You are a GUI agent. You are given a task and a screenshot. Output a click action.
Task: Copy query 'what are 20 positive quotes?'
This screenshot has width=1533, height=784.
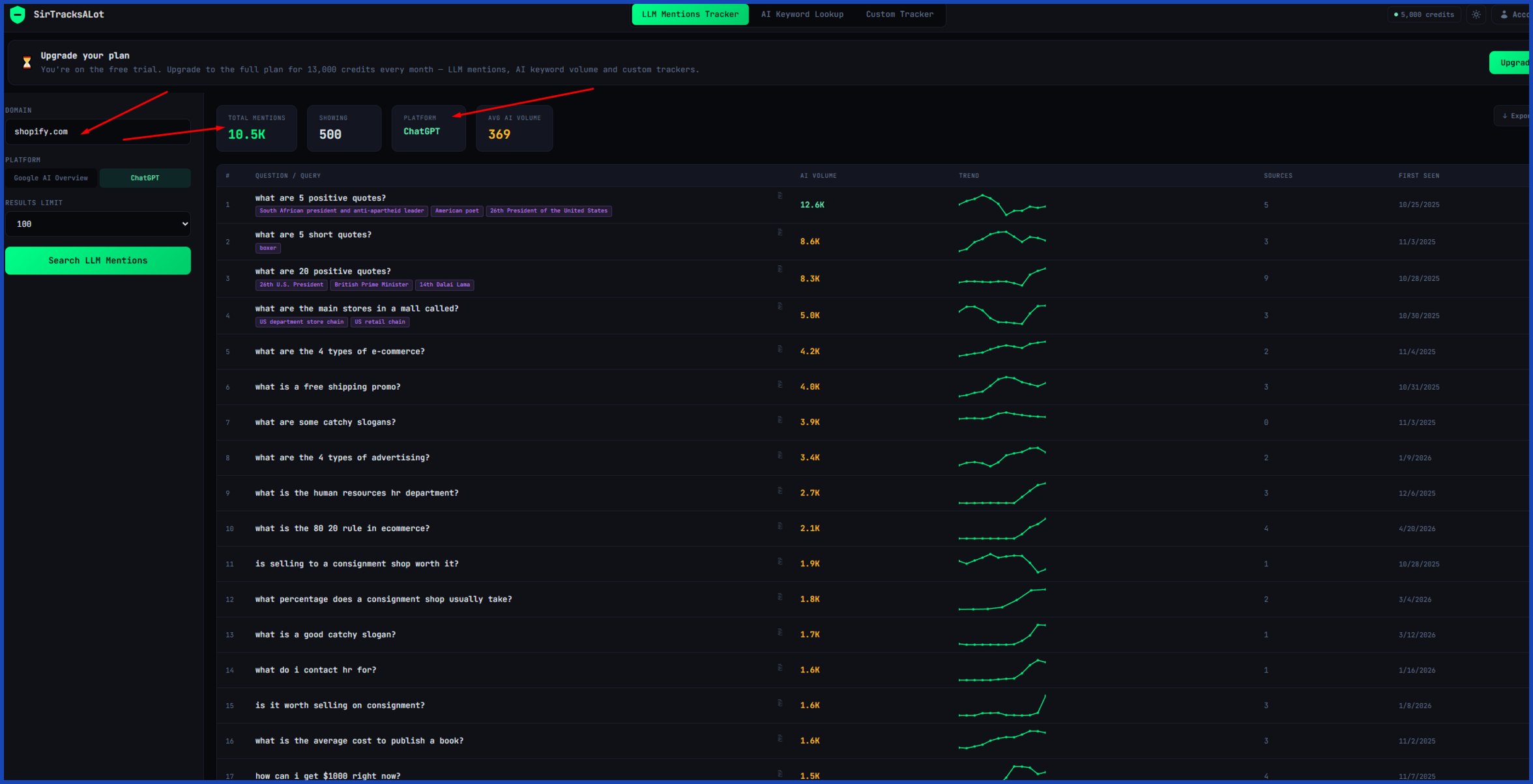point(780,269)
